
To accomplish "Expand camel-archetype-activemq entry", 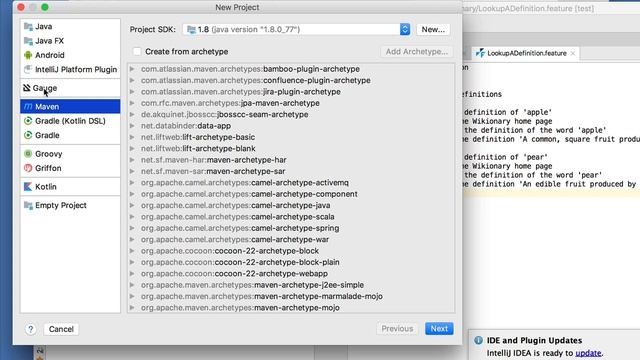I will click(x=132, y=183).
